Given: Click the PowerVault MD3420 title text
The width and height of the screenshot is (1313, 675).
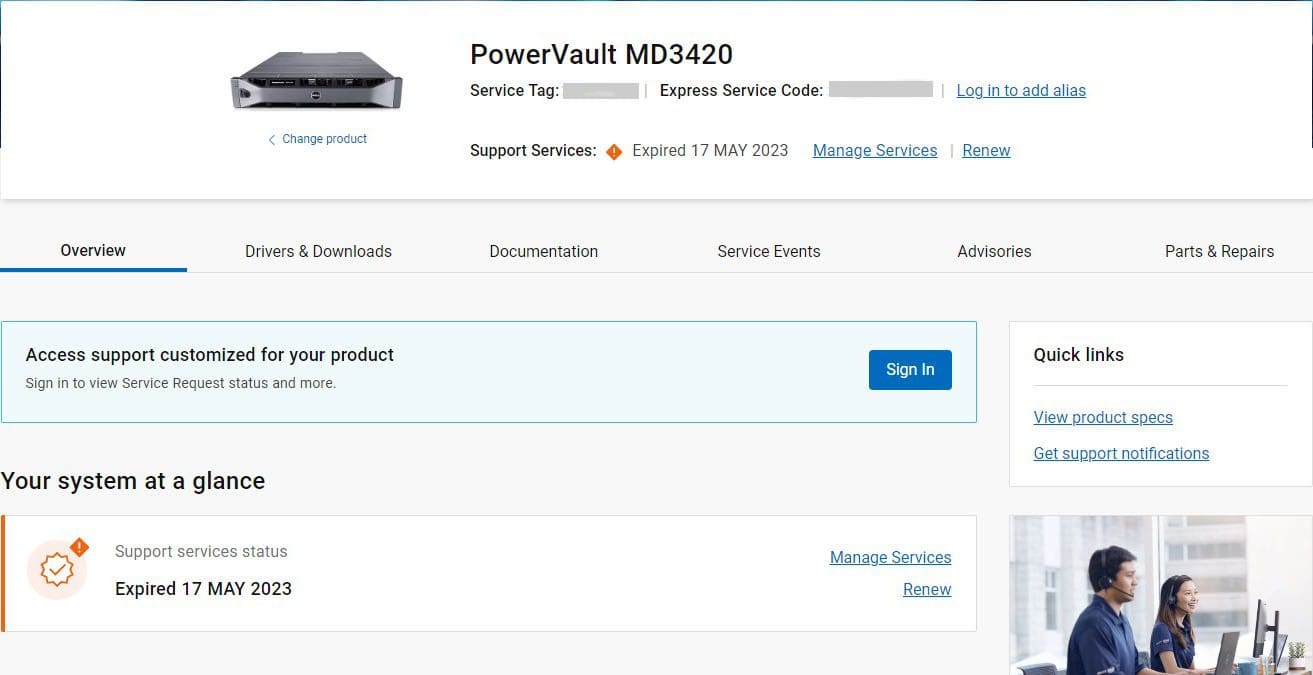Looking at the screenshot, I should click(x=601, y=54).
